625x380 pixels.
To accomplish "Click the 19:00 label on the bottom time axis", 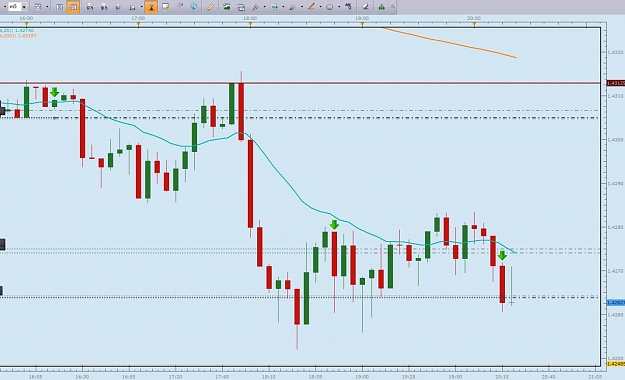I will [x=362, y=376].
